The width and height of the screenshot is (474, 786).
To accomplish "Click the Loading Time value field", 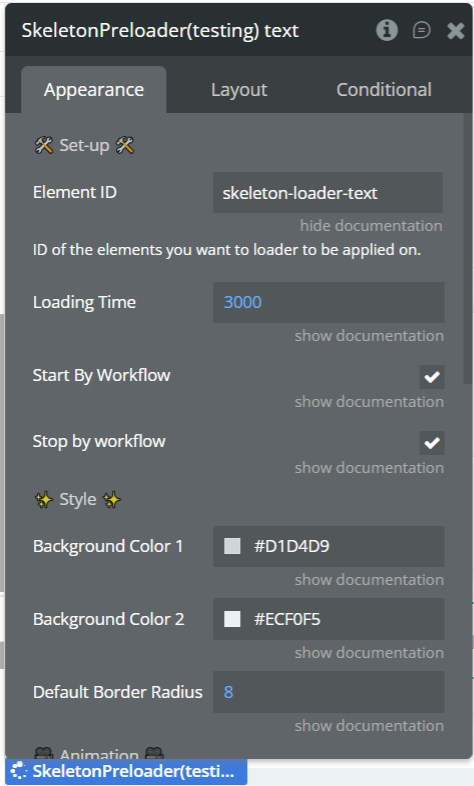I will (329, 302).
